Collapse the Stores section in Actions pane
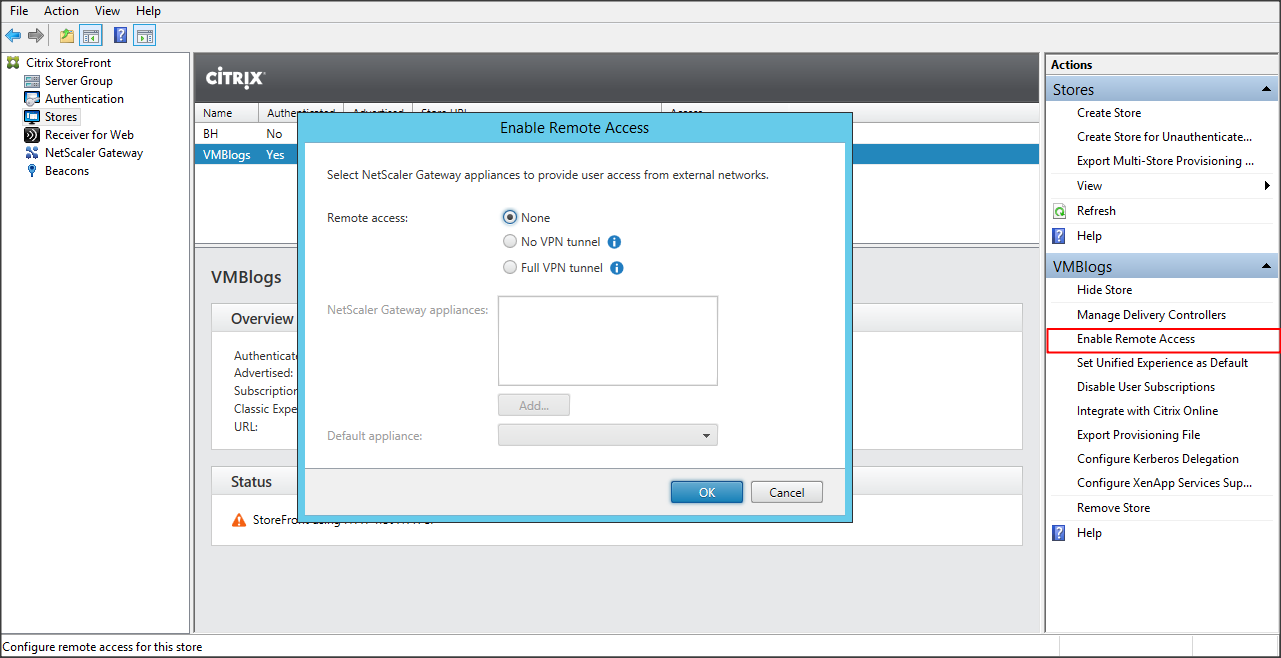 1266,90
